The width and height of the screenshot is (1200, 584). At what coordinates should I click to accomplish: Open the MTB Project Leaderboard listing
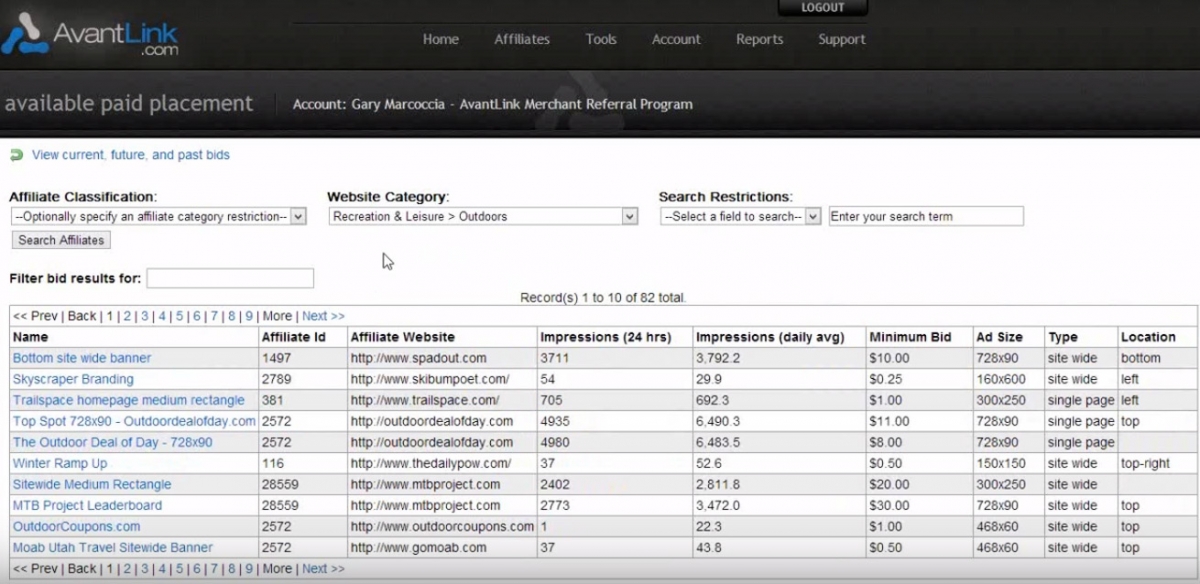[87, 505]
